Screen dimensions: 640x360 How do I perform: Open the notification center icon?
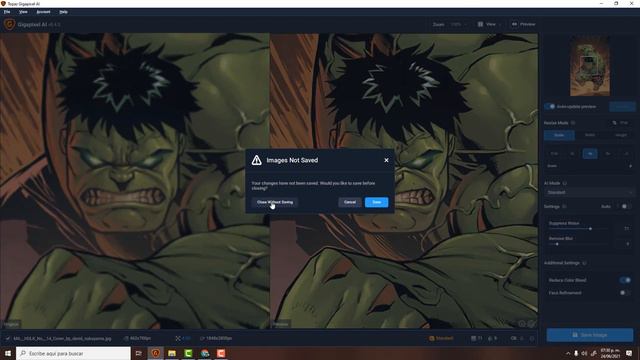[x=629, y=353]
